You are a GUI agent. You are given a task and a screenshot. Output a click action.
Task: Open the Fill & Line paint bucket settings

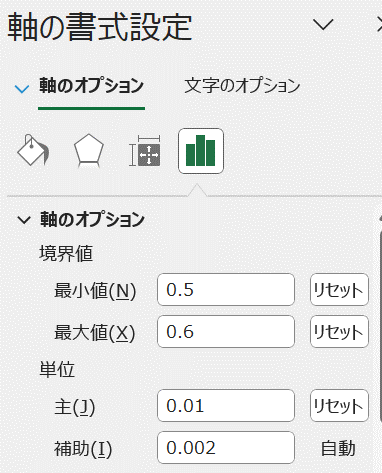[33, 151]
